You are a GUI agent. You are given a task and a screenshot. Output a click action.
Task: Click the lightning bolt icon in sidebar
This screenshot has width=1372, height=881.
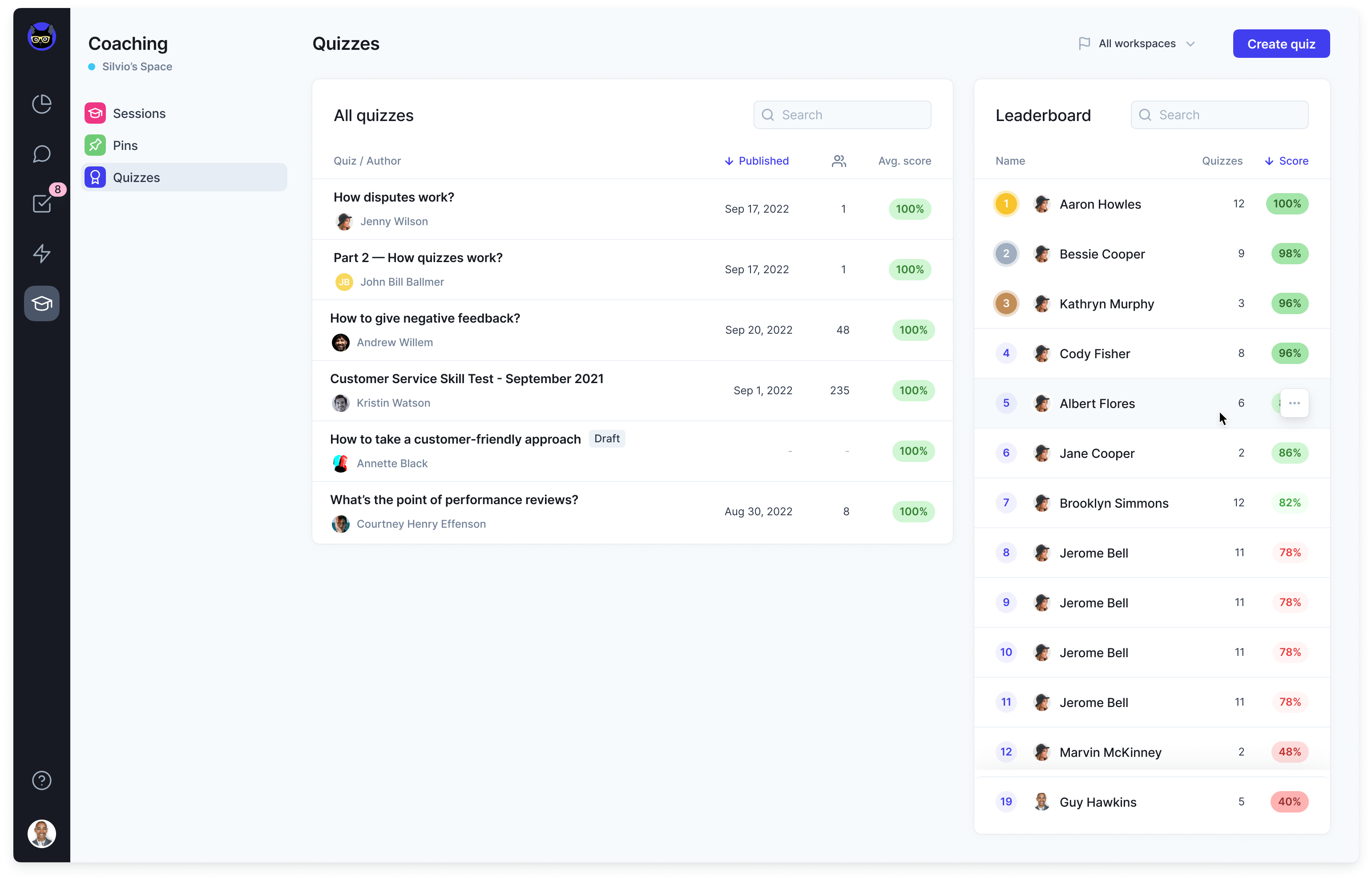pyautogui.click(x=41, y=253)
